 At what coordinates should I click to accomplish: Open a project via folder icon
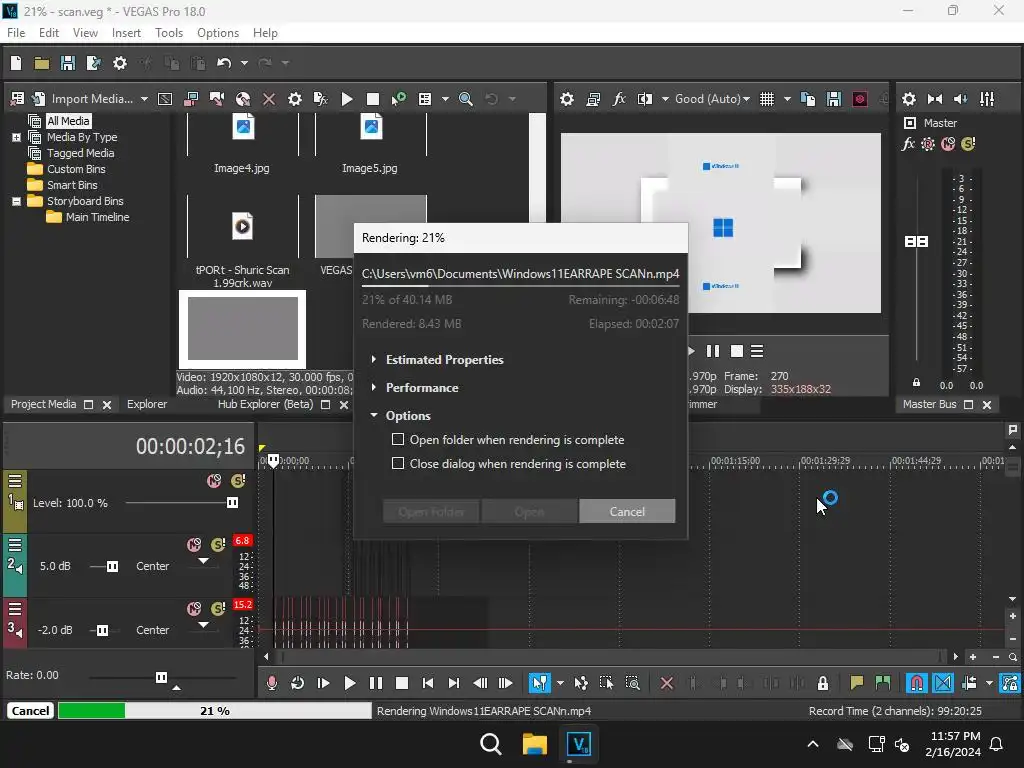point(42,63)
